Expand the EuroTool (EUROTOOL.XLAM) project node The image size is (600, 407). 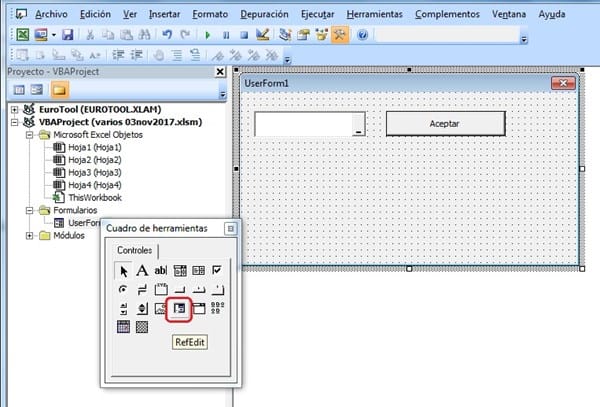pos(14,109)
